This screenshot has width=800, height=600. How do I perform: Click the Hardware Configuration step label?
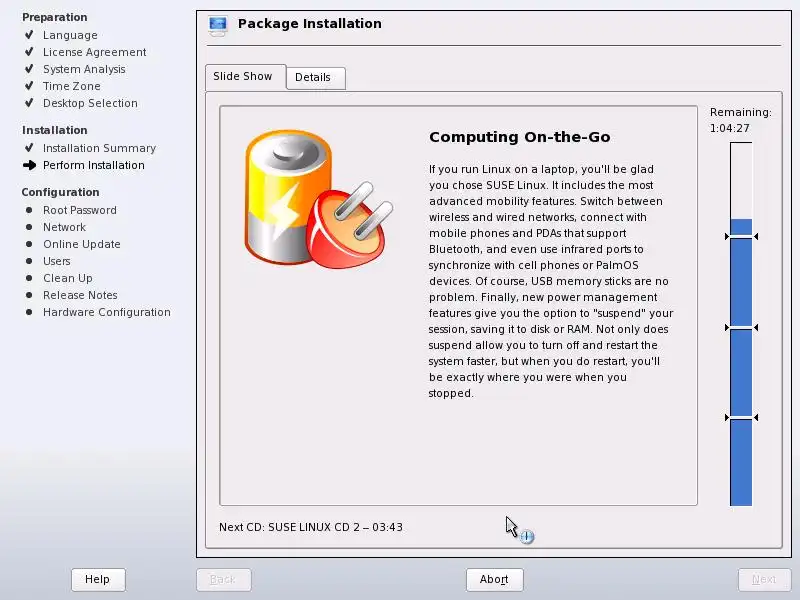pyautogui.click(x=107, y=312)
